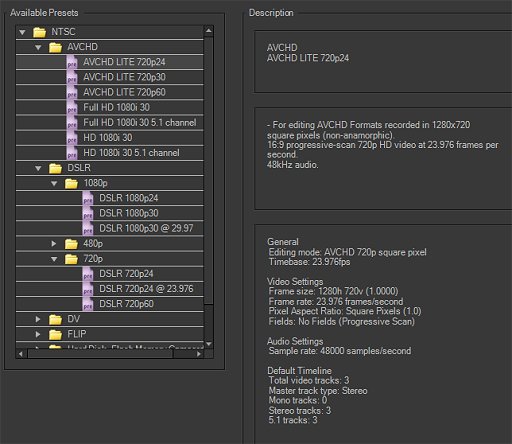Viewport: 512px width, 444px height.
Task: Click preset icon beside DSLR 1080p30 @ 29.97
Action: coord(88,229)
